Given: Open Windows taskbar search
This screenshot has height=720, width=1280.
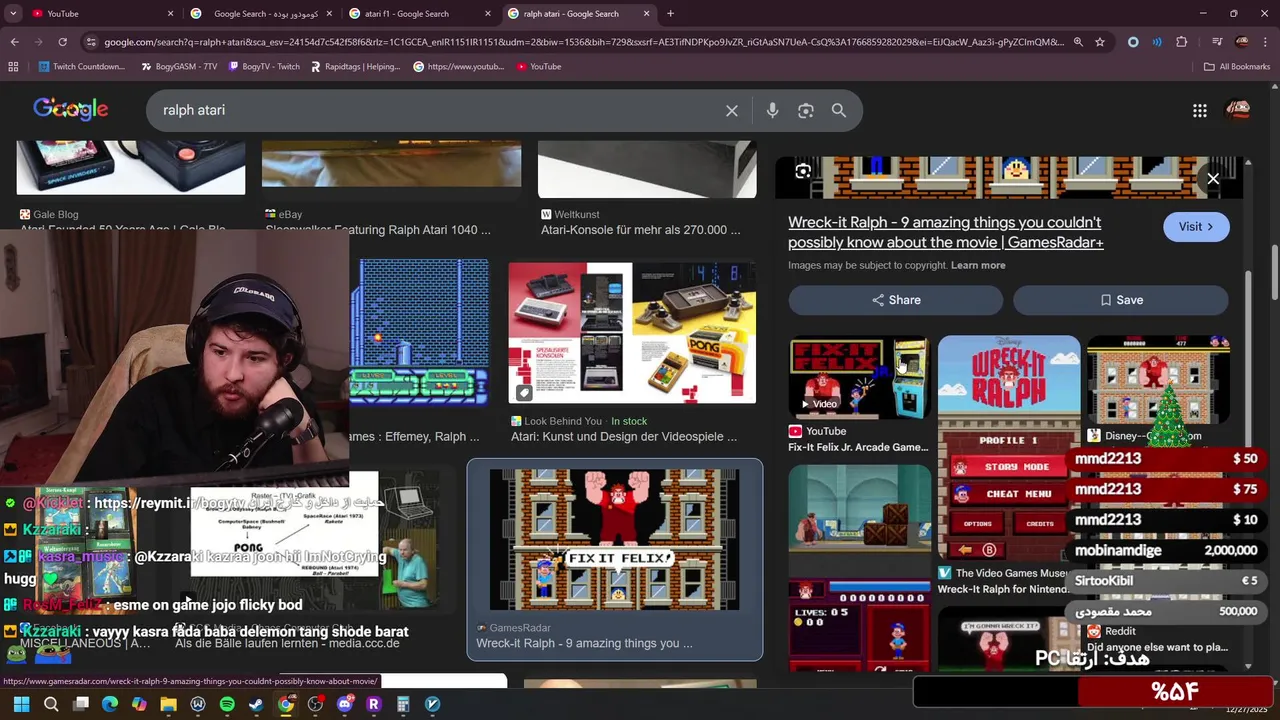Looking at the screenshot, I should tap(51, 705).
